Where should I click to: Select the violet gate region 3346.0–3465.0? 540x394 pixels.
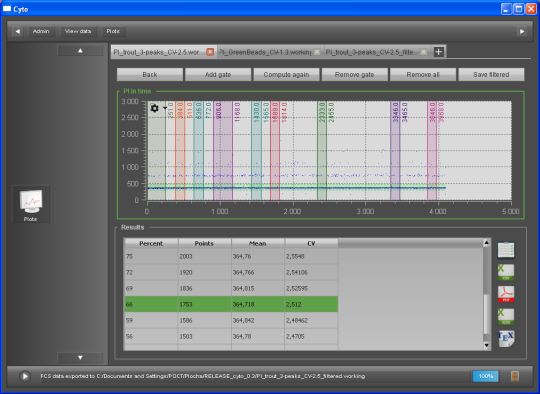point(395,151)
